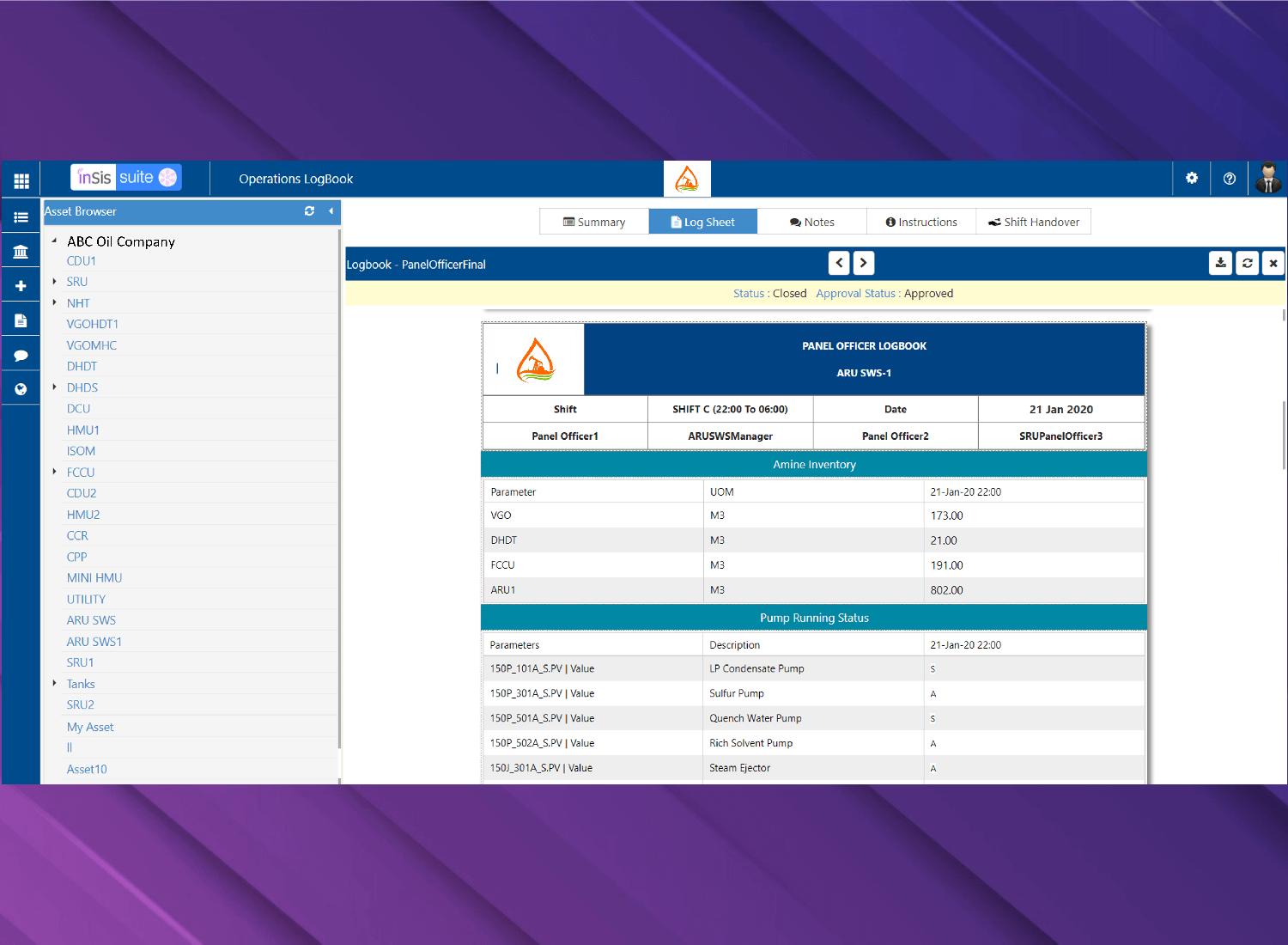Click the Instructions tab

pyautogui.click(x=920, y=222)
